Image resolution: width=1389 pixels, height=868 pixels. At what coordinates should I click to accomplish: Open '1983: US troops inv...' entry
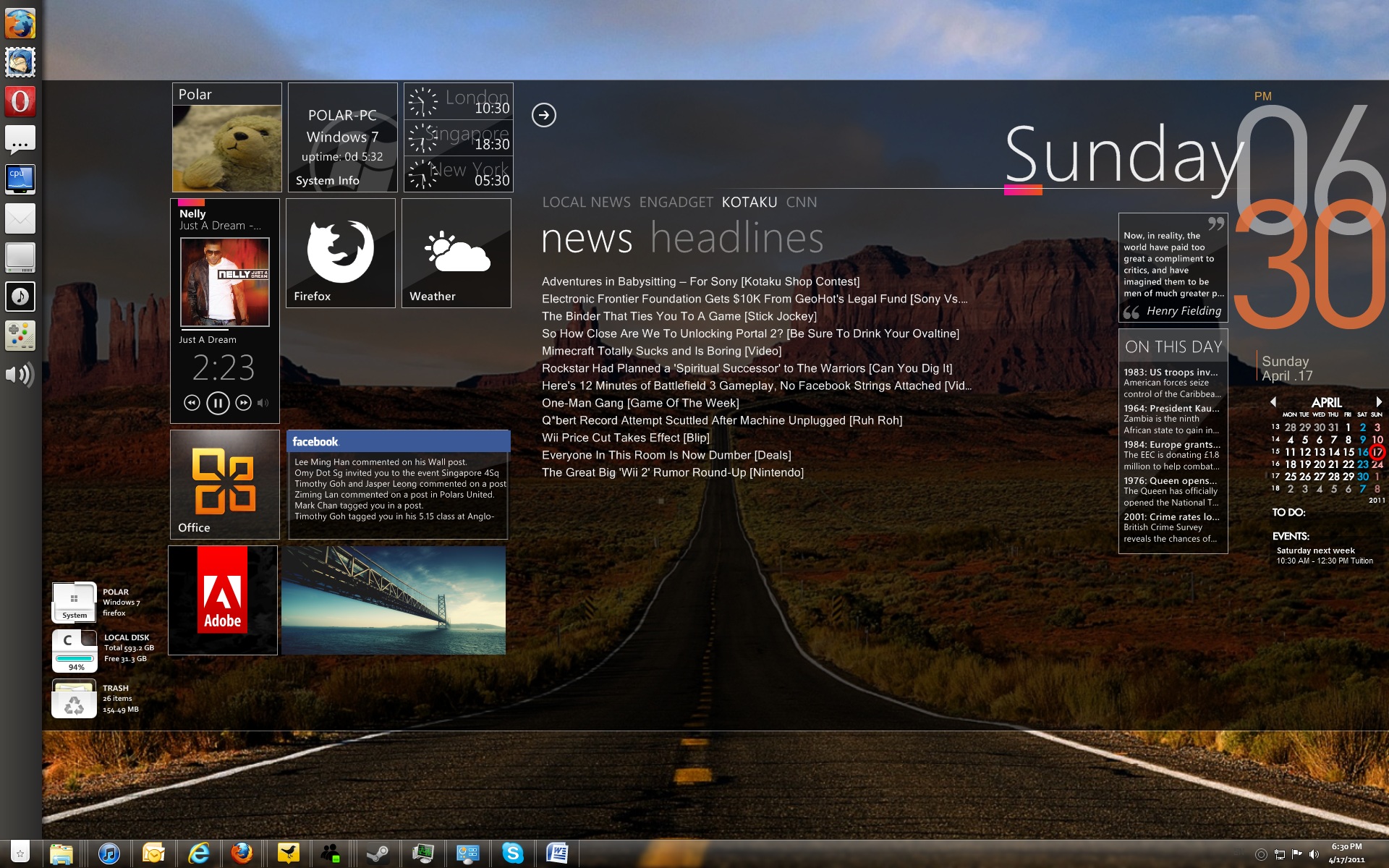(x=1172, y=383)
